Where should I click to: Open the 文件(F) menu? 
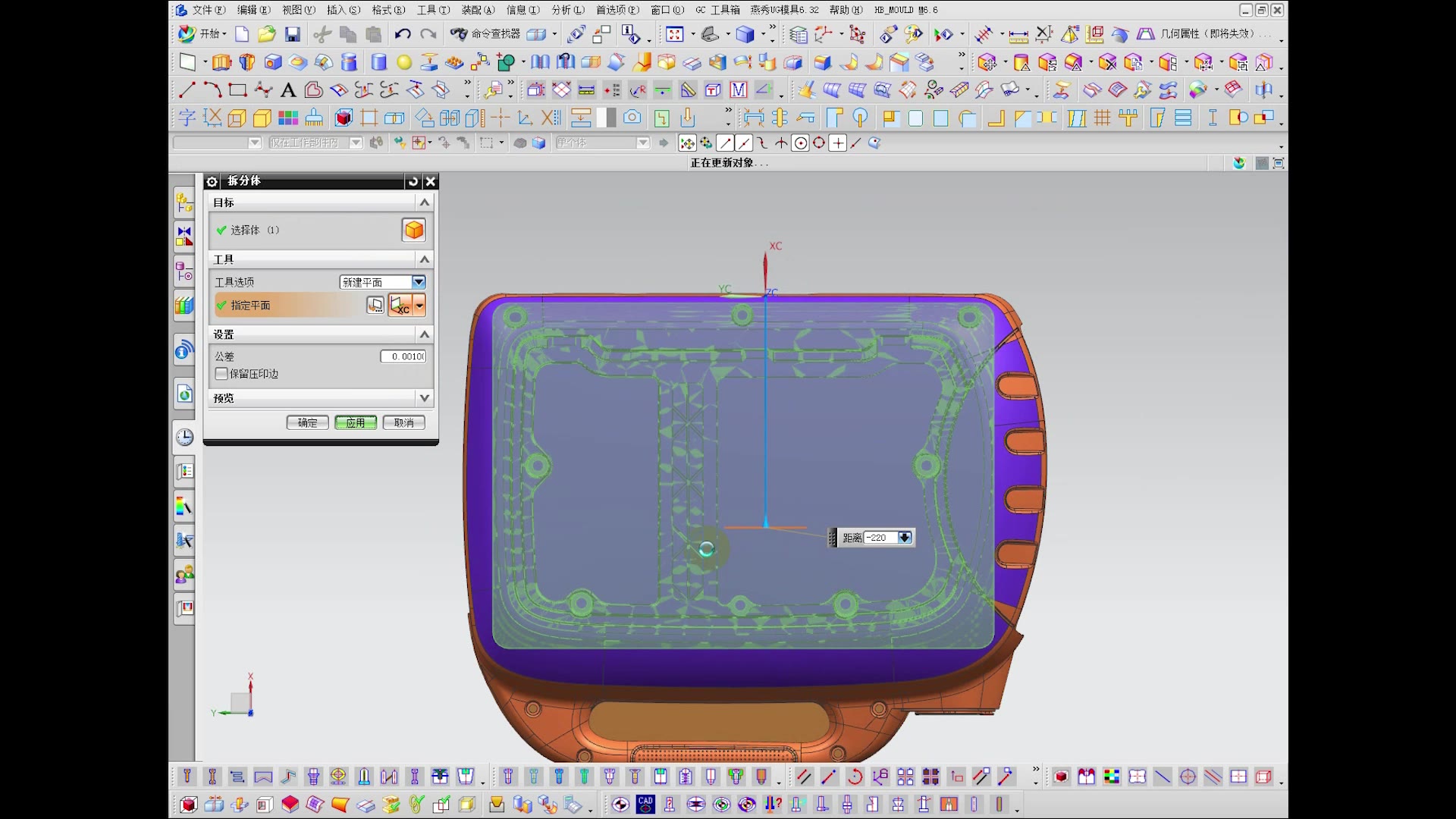pyautogui.click(x=208, y=10)
